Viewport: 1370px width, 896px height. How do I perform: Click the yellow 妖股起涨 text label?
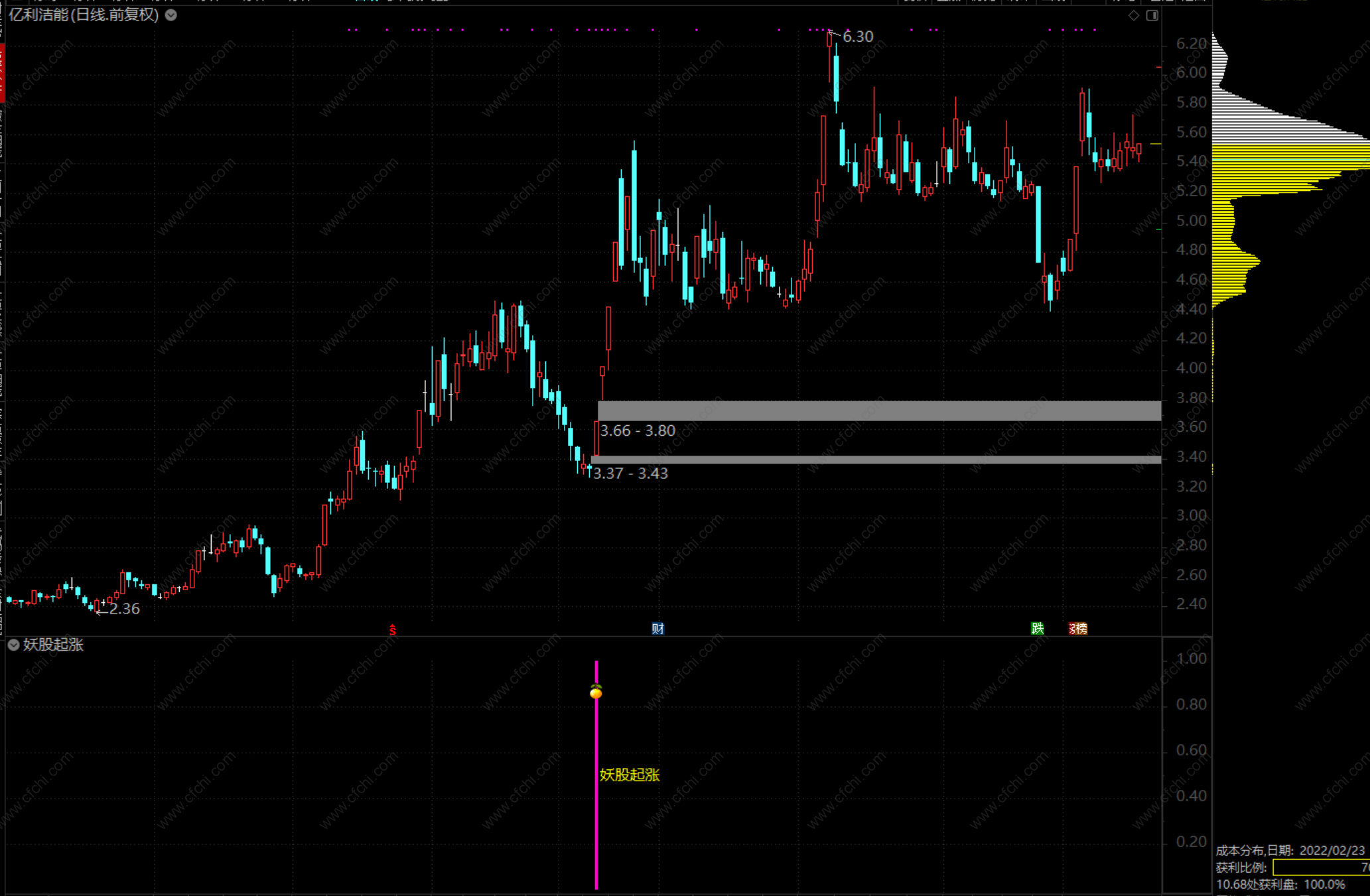tap(629, 775)
